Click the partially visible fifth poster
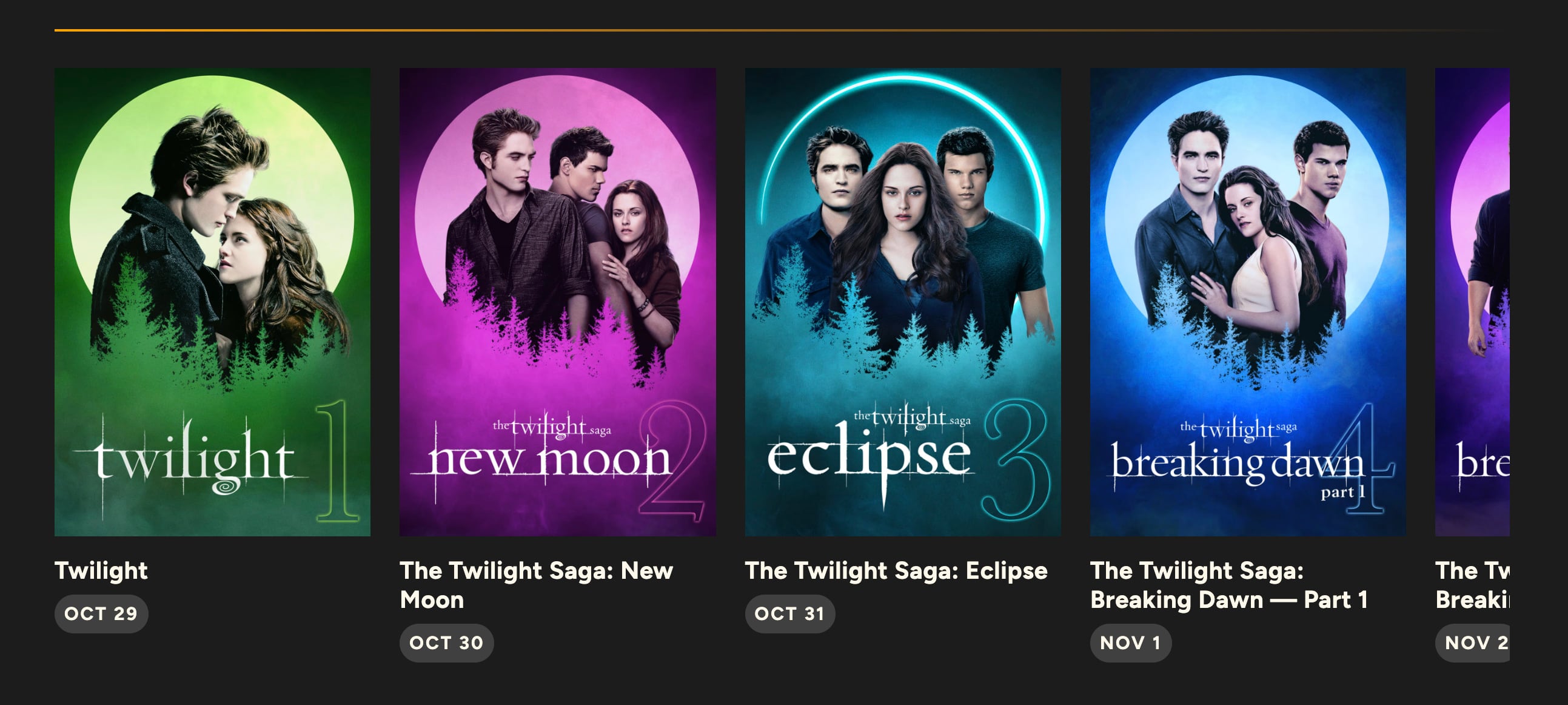 tap(1472, 302)
